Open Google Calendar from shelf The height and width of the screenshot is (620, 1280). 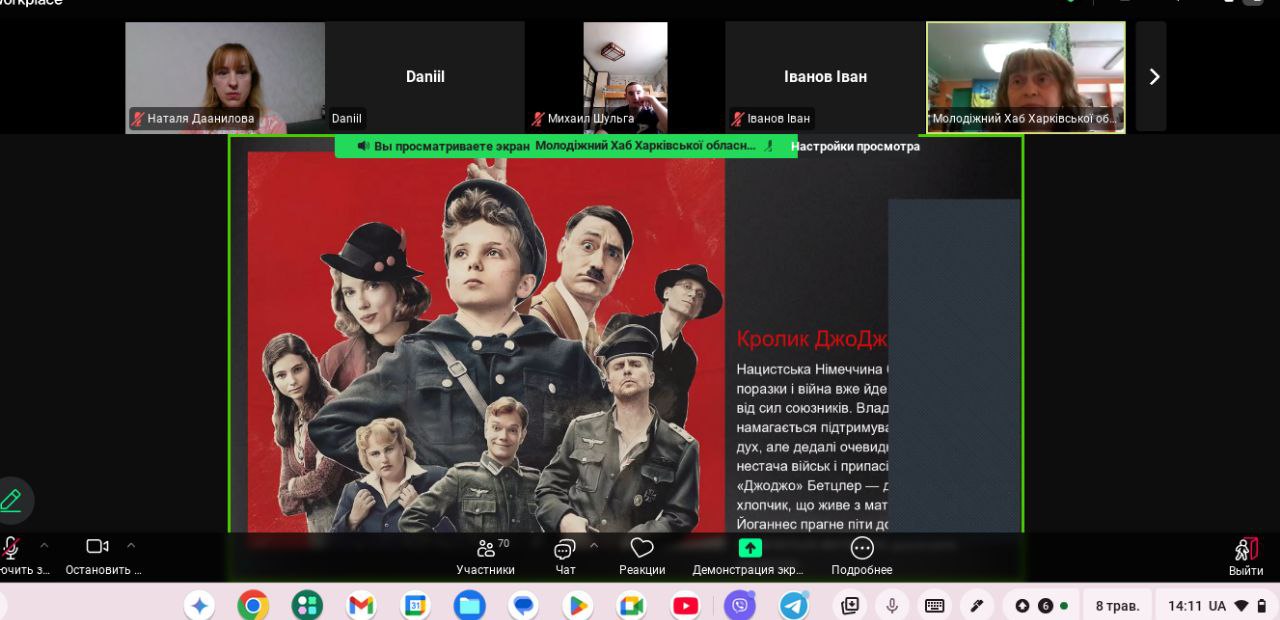(415, 605)
